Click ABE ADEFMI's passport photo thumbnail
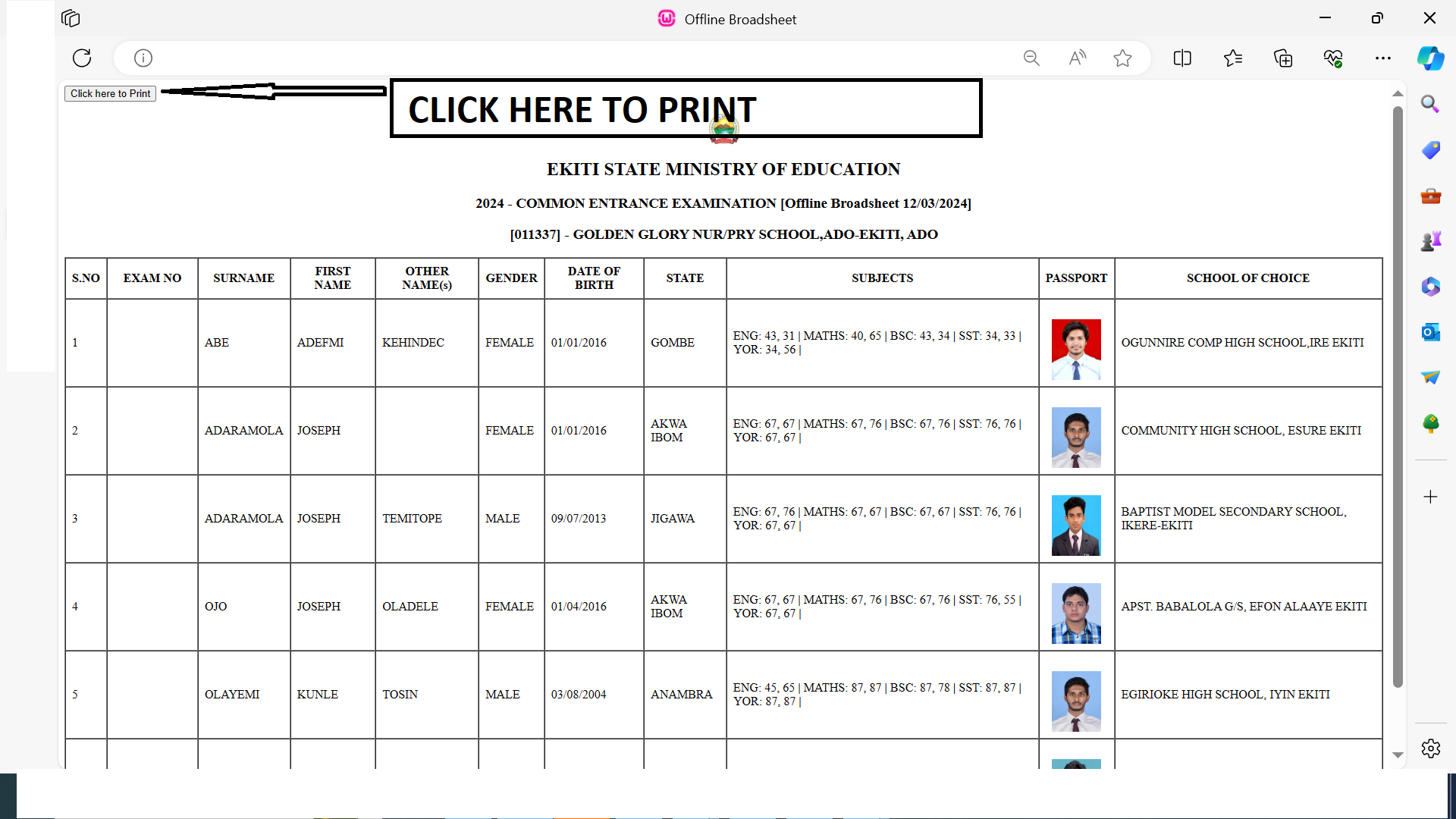This screenshot has height=819, width=1456. [x=1075, y=349]
